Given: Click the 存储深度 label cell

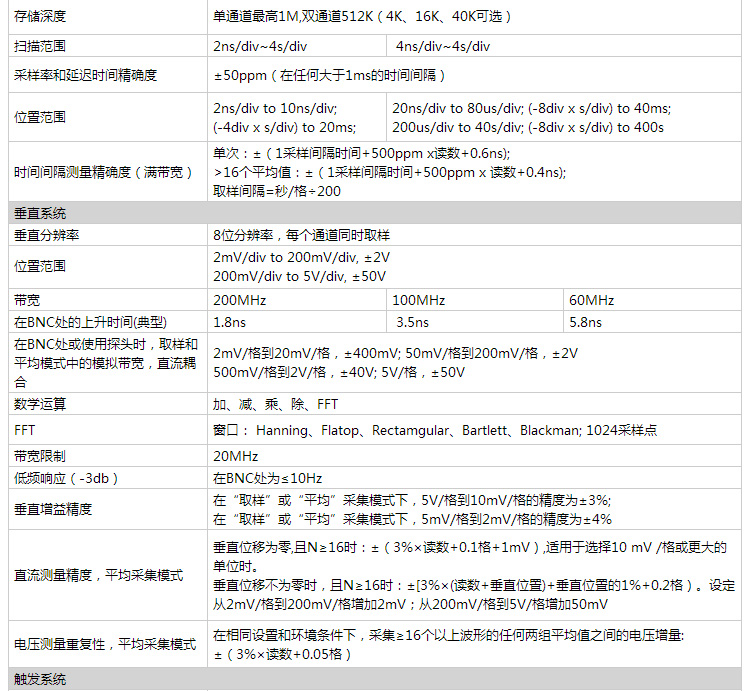Looking at the screenshot, I should point(42,17).
